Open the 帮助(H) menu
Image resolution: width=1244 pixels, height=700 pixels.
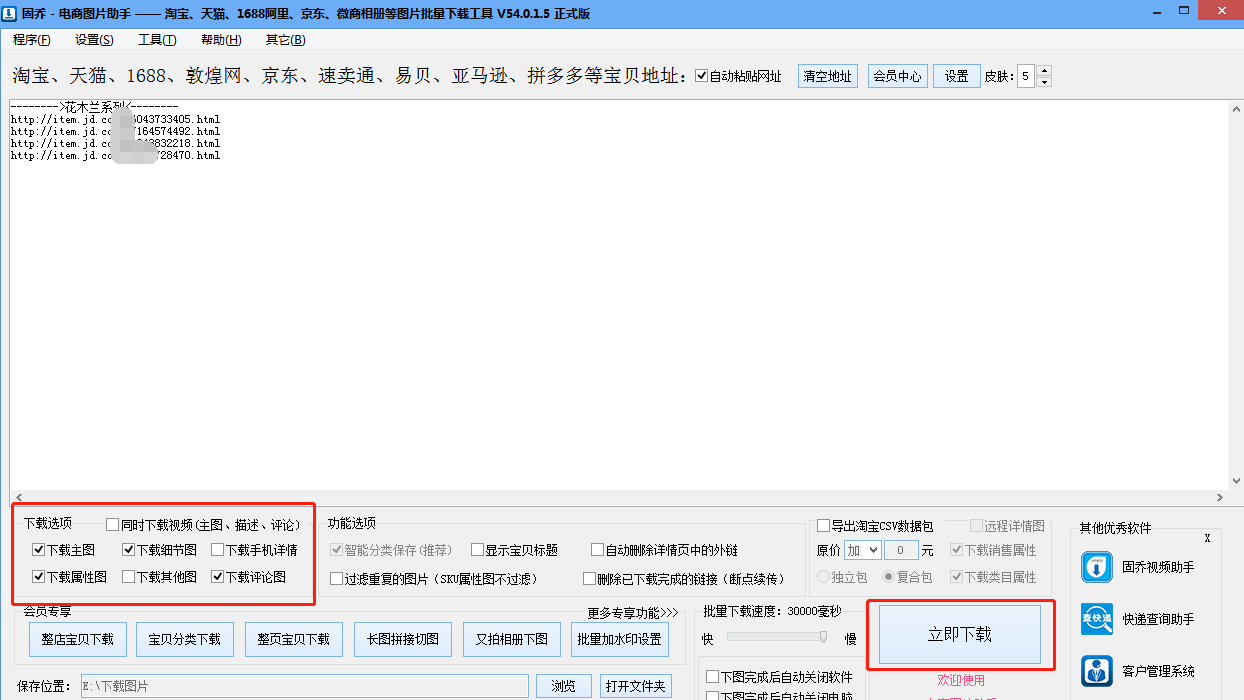click(x=221, y=40)
